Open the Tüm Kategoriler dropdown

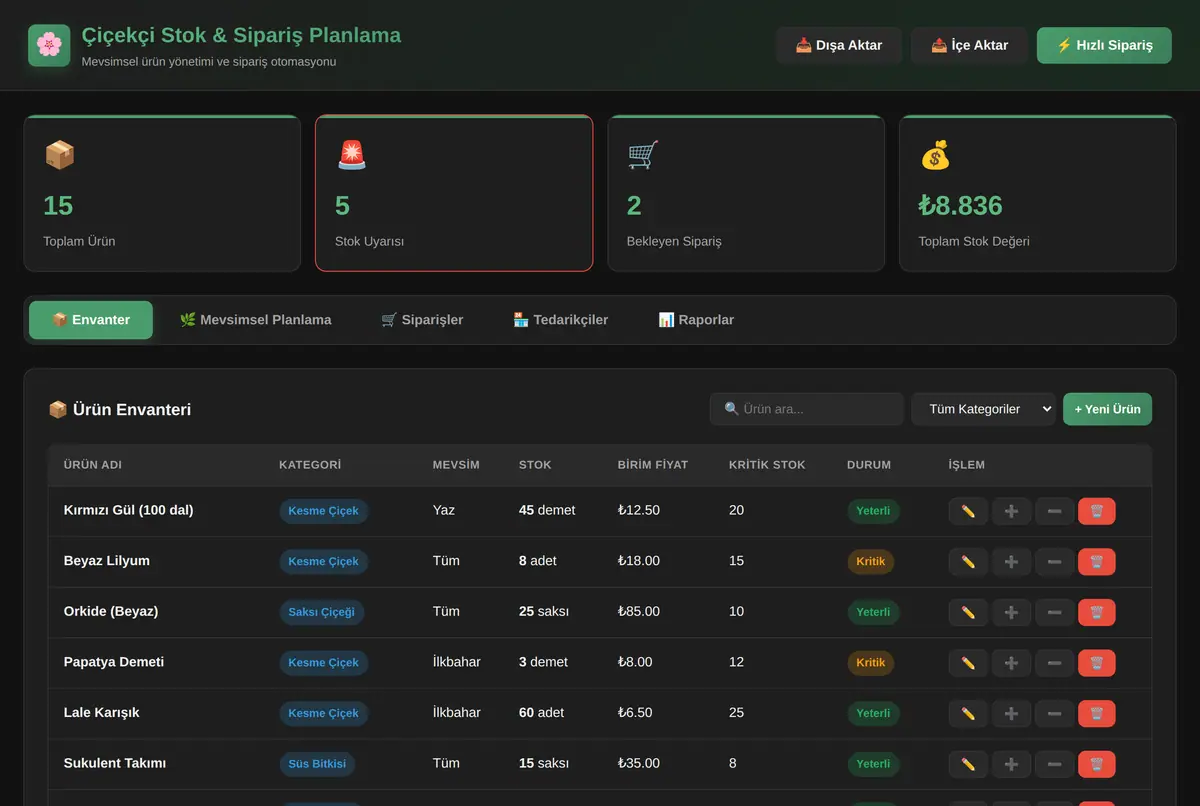[x=983, y=409]
